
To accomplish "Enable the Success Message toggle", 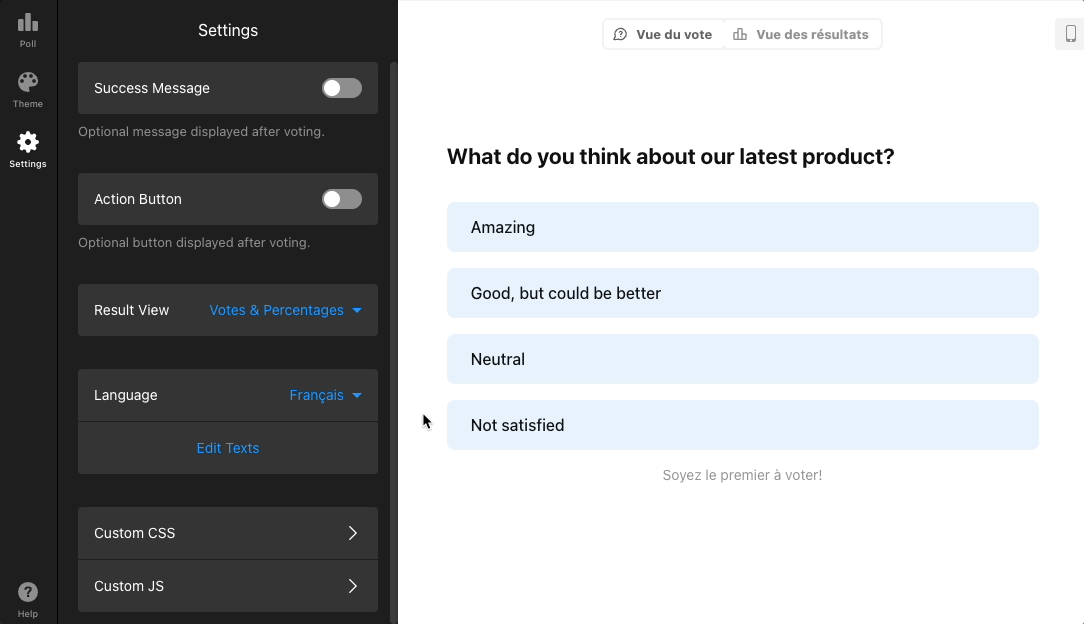I will 341,88.
